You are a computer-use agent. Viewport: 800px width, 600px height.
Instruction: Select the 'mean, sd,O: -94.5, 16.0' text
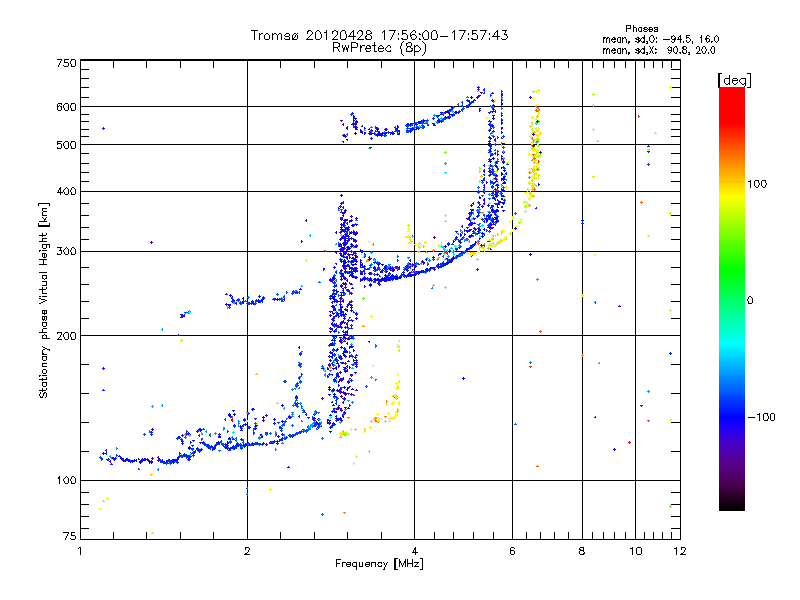coord(661,39)
